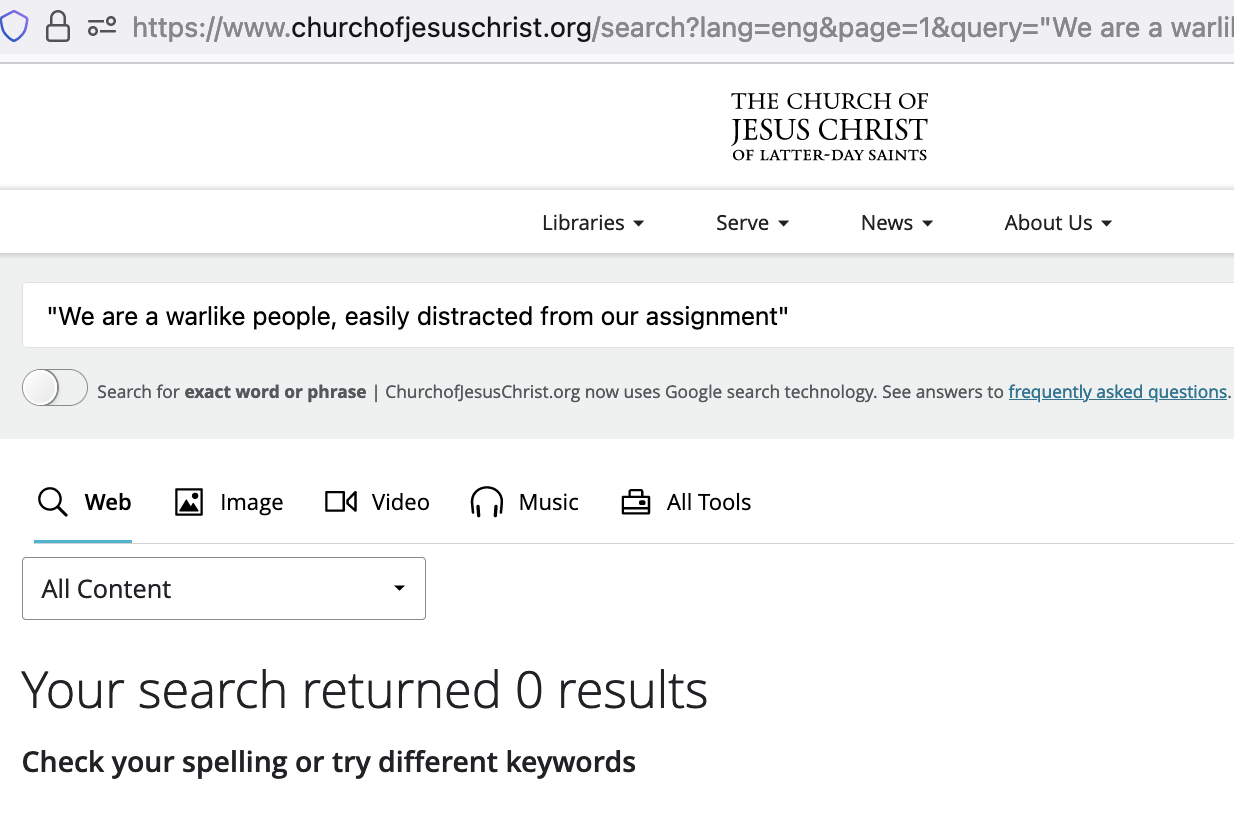The image size is (1234, 818).
Task: Click the Church of Jesus Christ logo
Action: tap(829, 126)
